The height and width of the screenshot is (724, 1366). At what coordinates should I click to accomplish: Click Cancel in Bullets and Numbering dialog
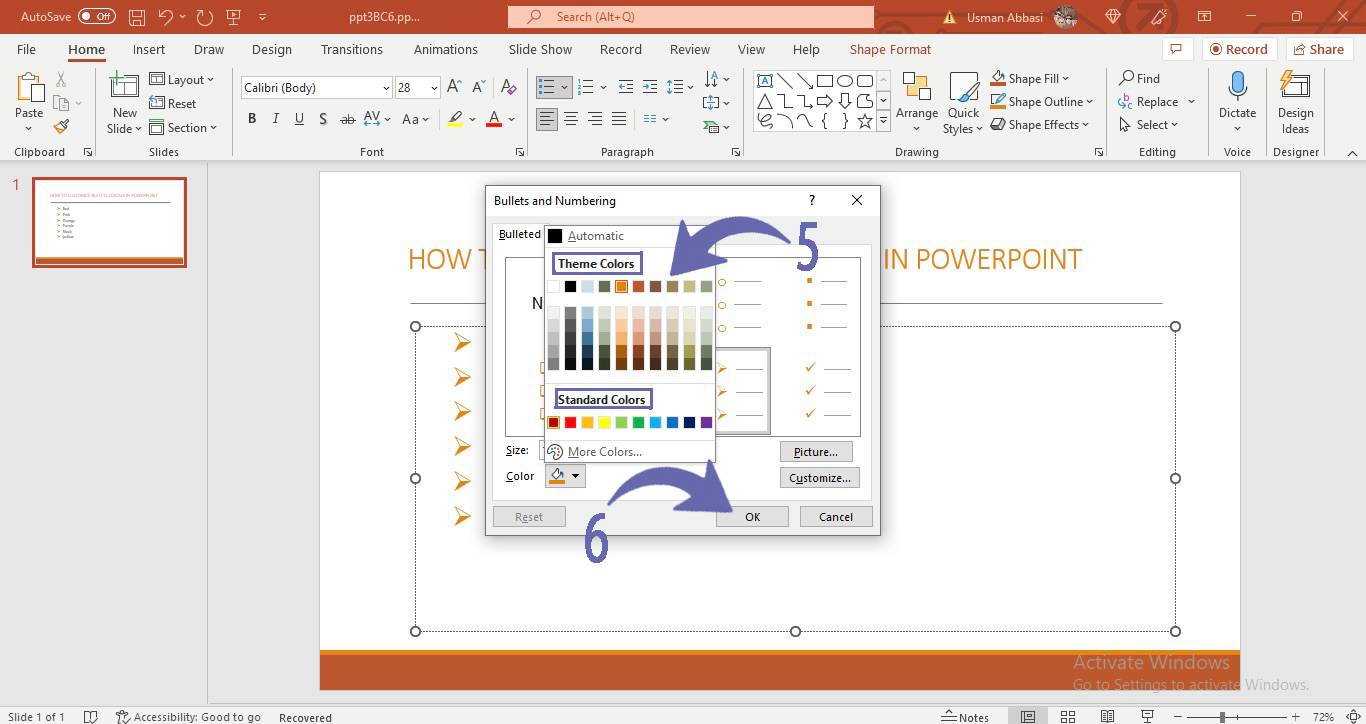(836, 517)
